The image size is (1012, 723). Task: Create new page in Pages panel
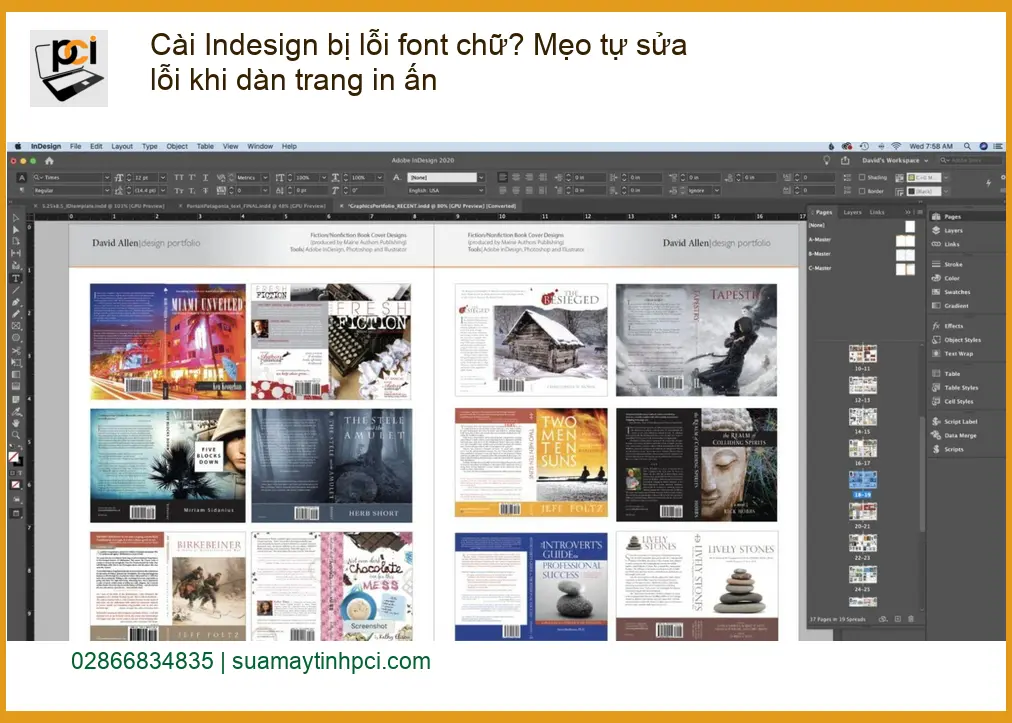pos(897,619)
